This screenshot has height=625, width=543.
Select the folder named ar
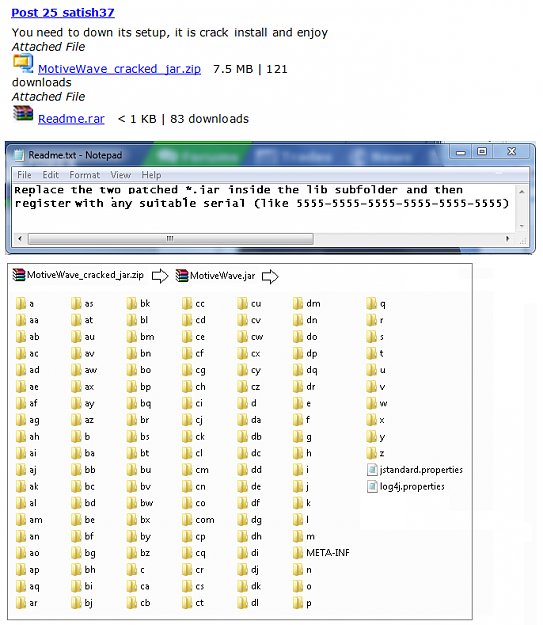point(27,603)
